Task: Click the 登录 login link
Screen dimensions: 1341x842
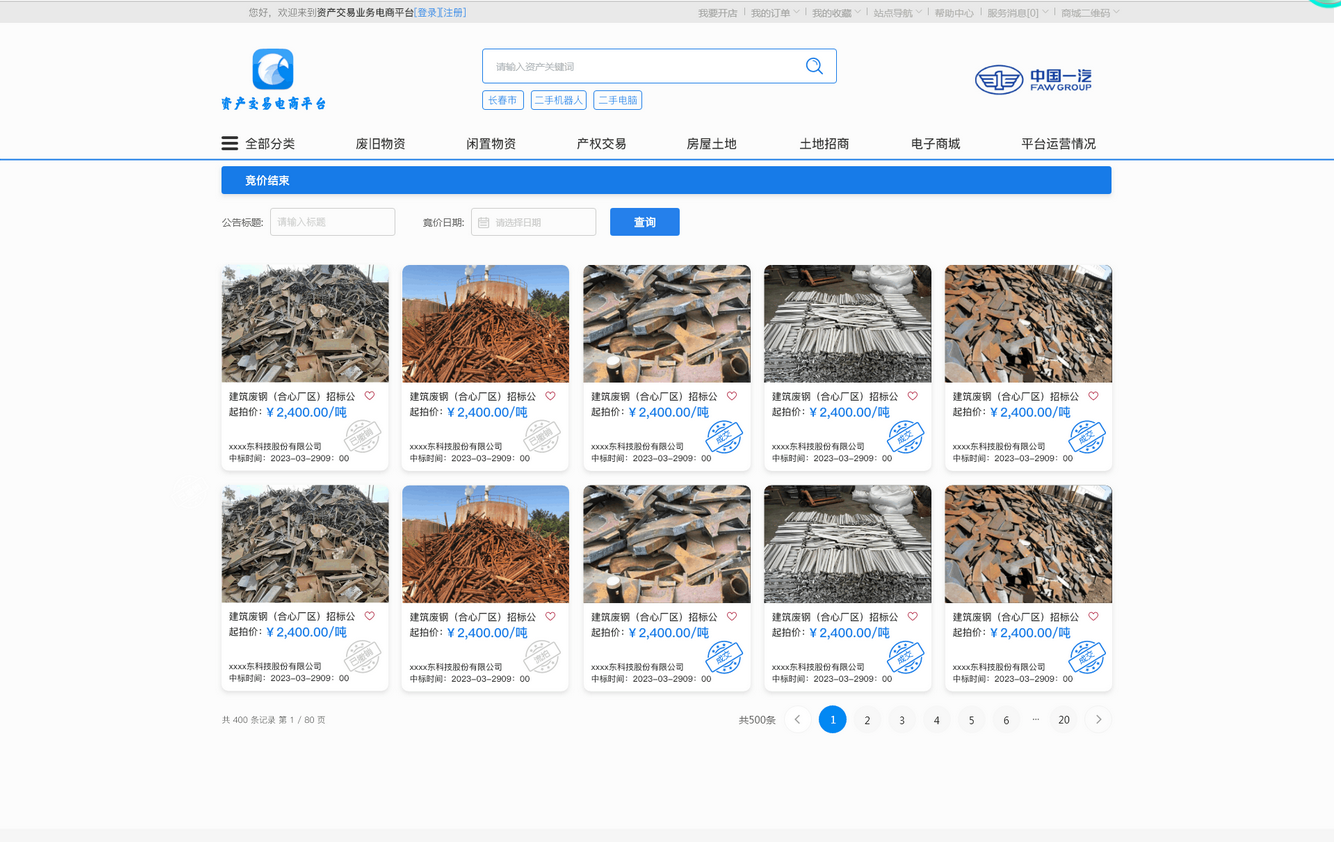Action: point(427,13)
